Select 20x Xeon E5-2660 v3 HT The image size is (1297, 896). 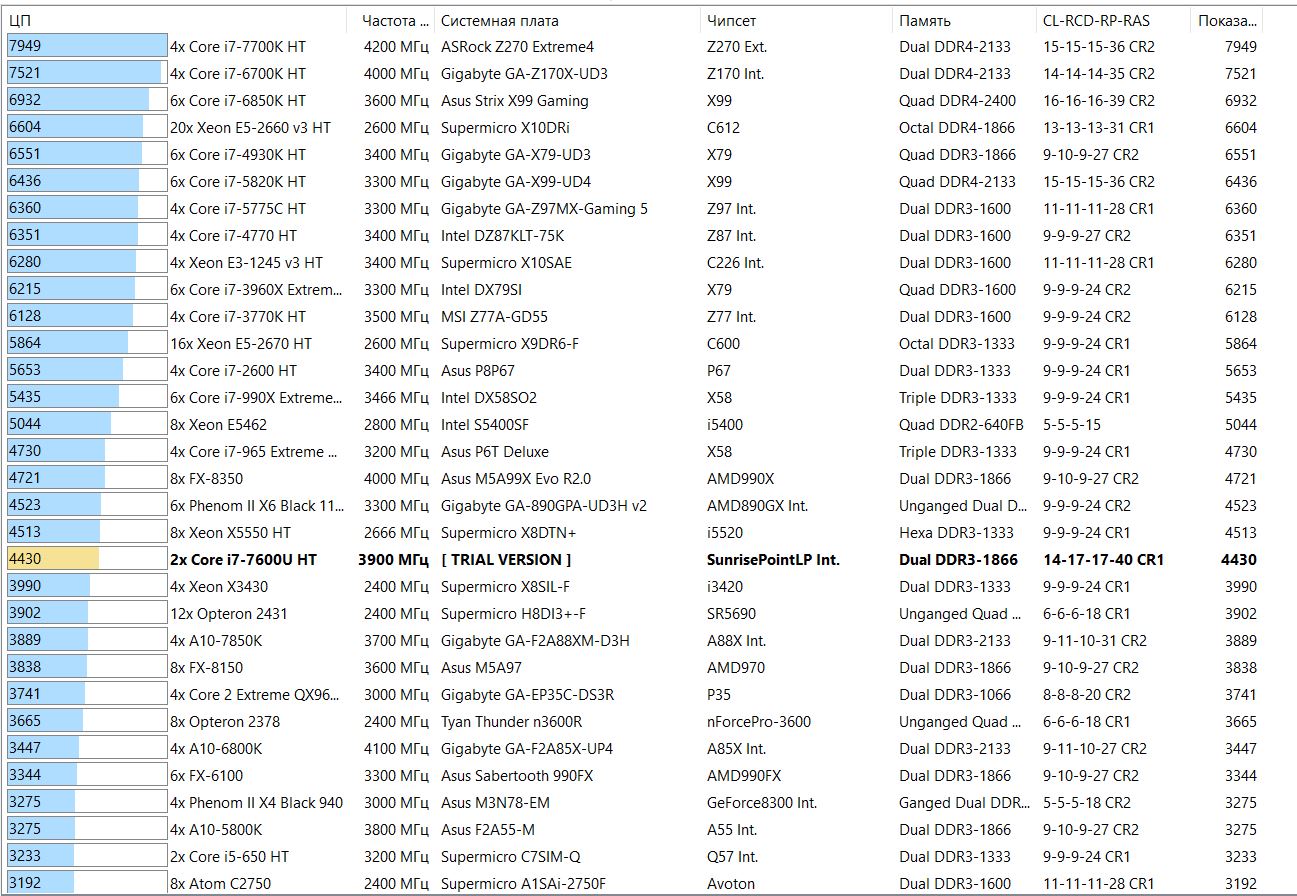(250, 128)
